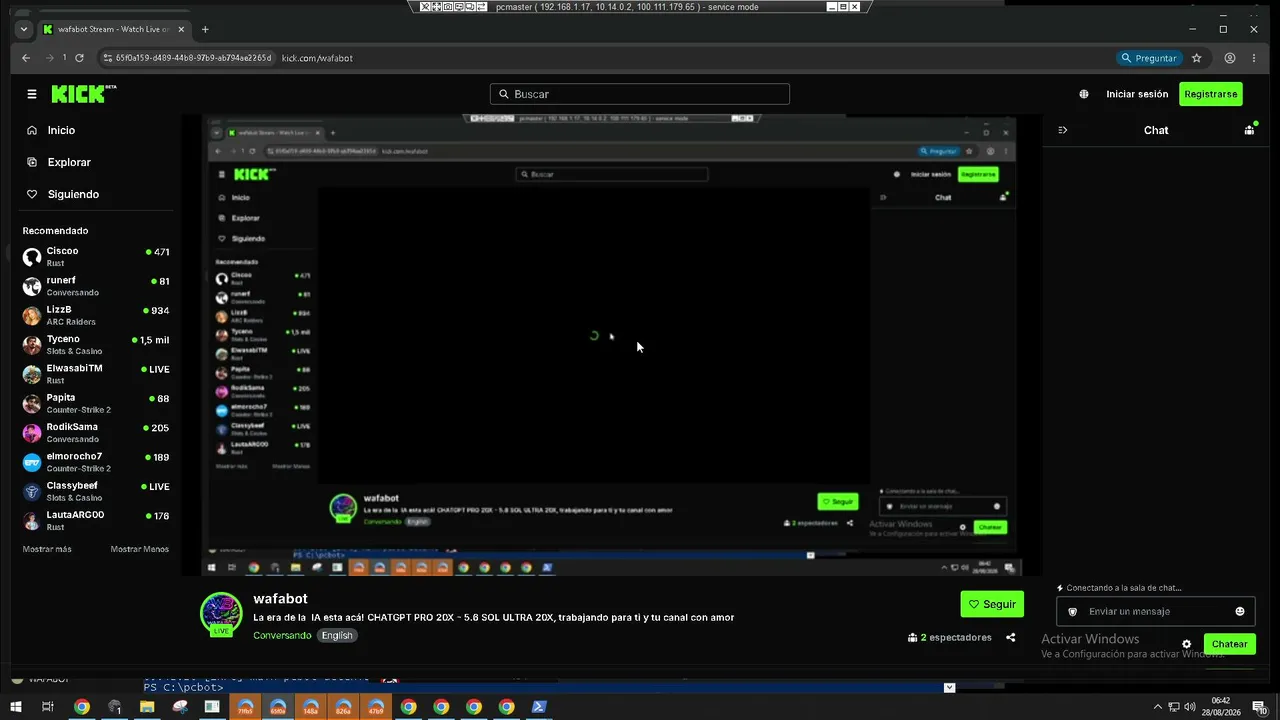Open a new browser tab
The image size is (1280, 720).
(x=205, y=30)
